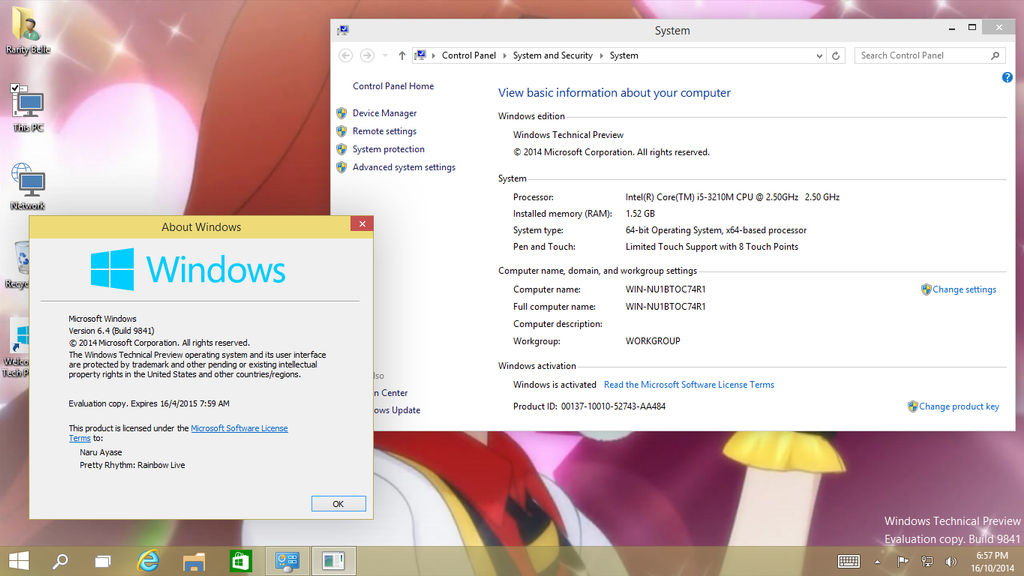Select This PC desktop icon

28,108
